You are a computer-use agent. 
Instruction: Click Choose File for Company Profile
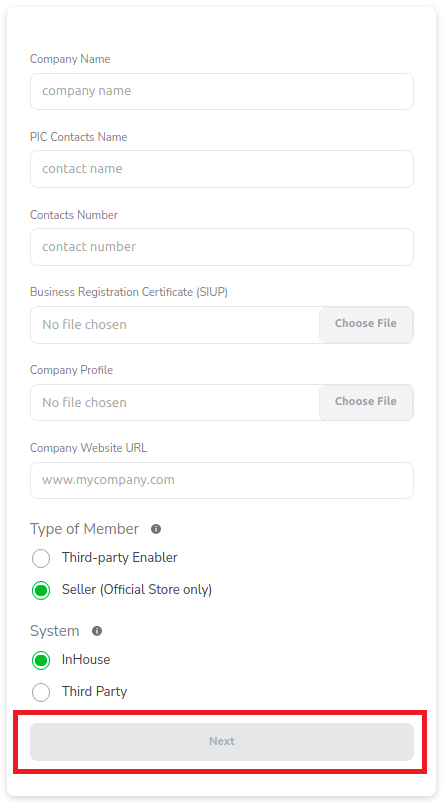(366, 402)
